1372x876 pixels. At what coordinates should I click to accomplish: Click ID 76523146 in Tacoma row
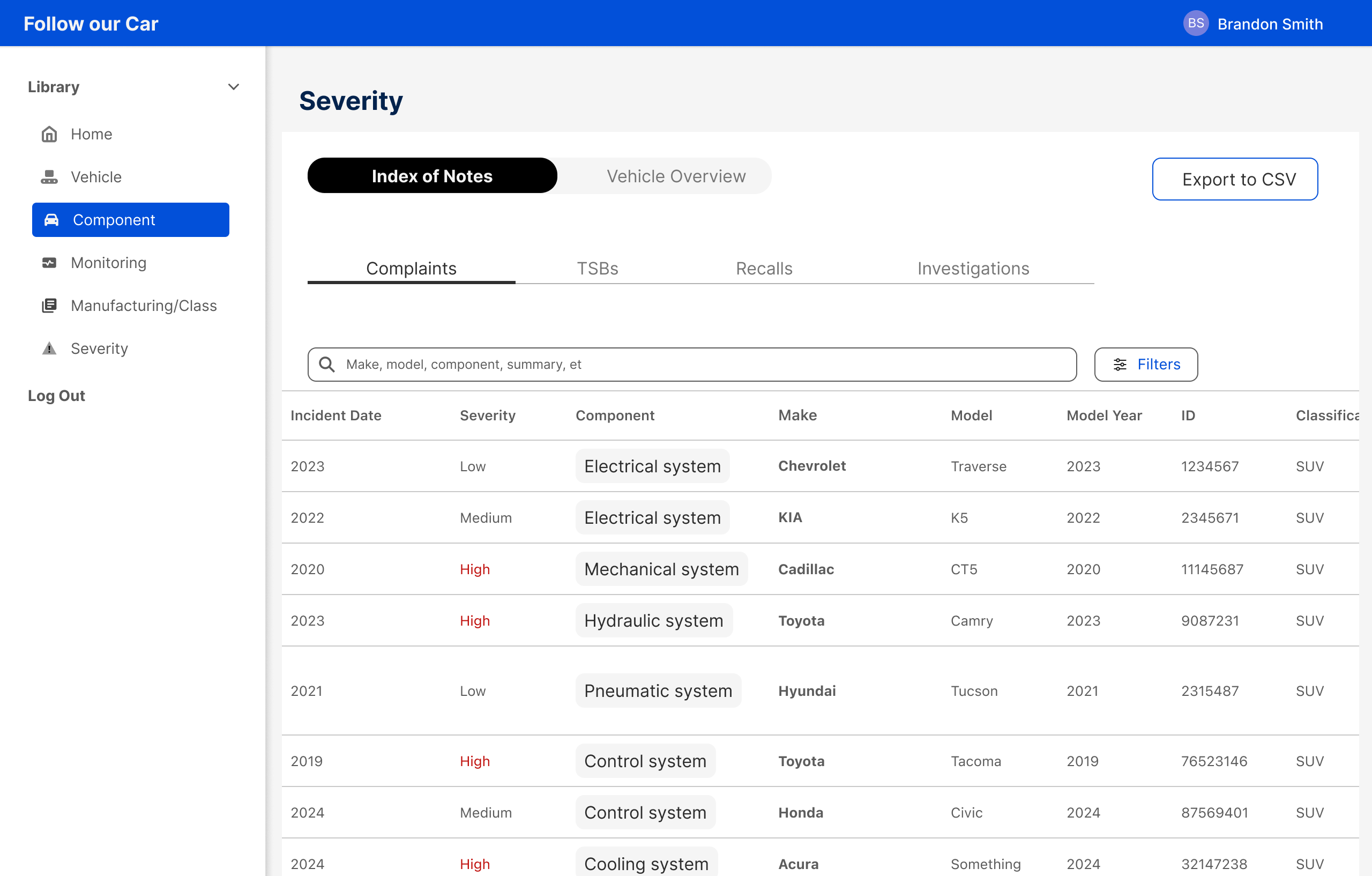[1214, 761]
